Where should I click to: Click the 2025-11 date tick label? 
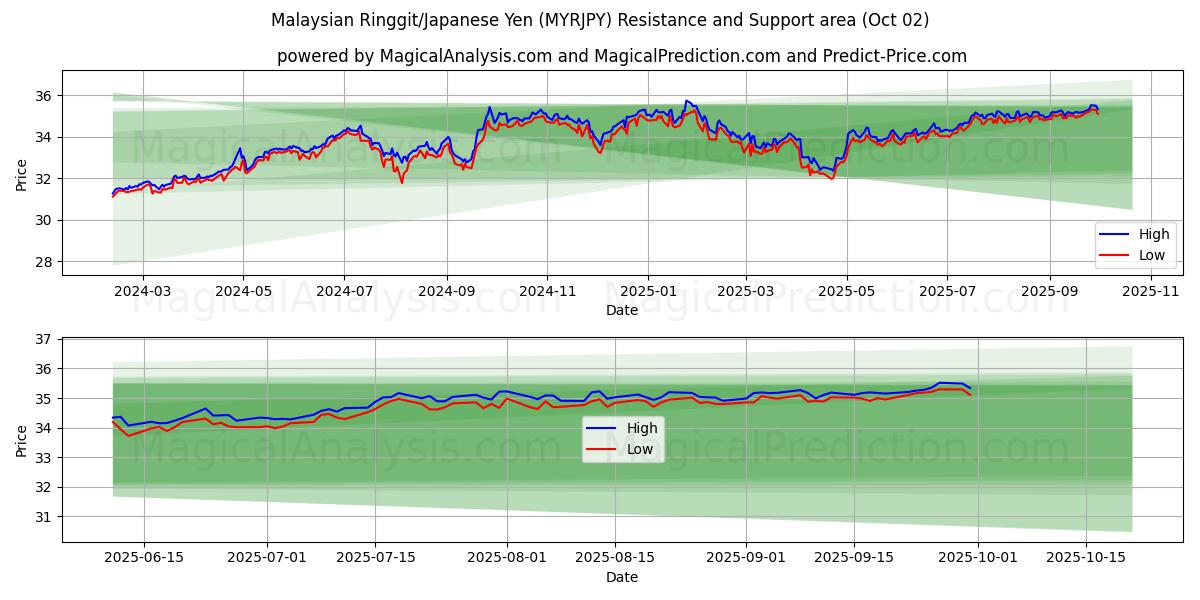pyautogui.click(x=1150, y=291)
